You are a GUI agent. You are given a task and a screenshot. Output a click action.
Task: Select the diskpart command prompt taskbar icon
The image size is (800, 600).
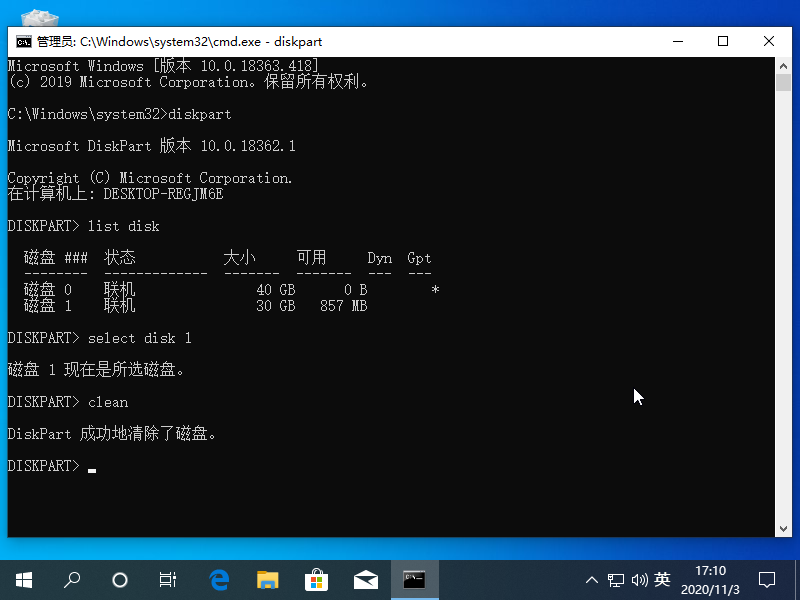(414, 580)
